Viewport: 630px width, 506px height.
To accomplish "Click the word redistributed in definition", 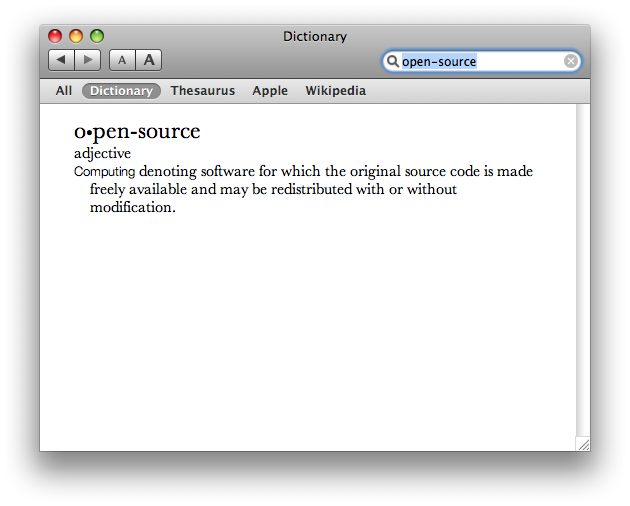I will click(311, 189).
